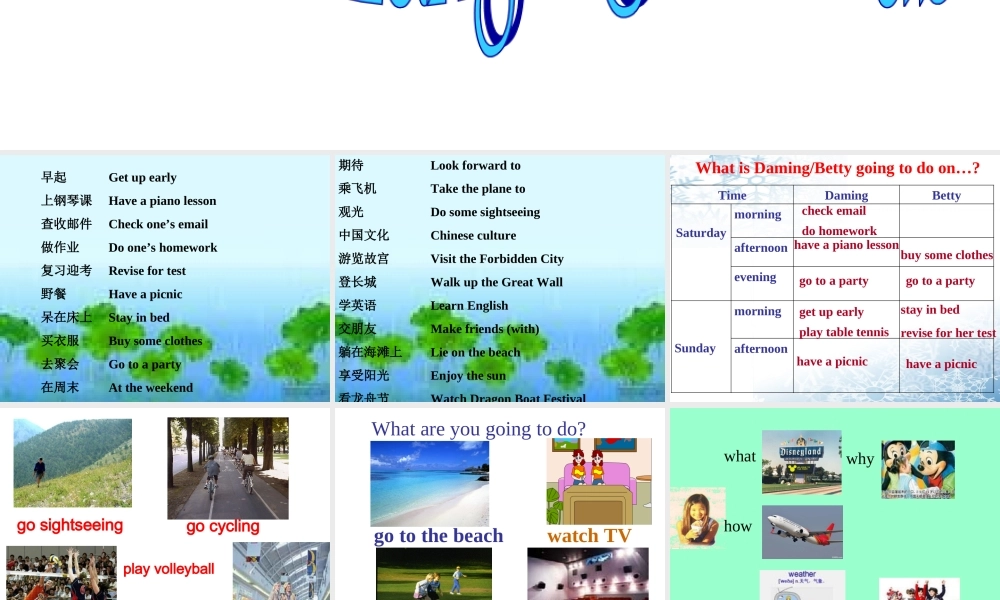This screenshot has width=1000, height=600.
Task: Click the 'Have a piano lesson' phrase
Action: coord(162,201)
